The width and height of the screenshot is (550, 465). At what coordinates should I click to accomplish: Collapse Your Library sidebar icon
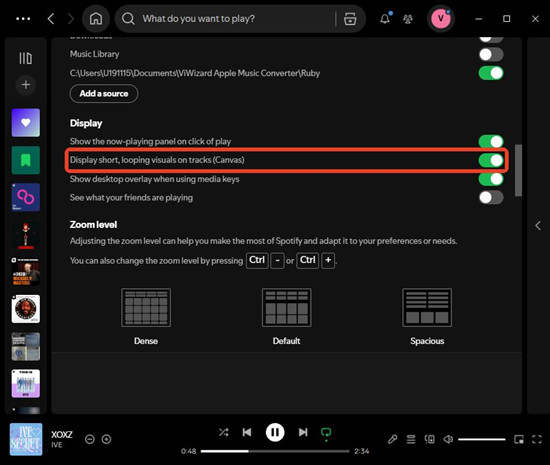pyautogui.click(x=26, y=58)
